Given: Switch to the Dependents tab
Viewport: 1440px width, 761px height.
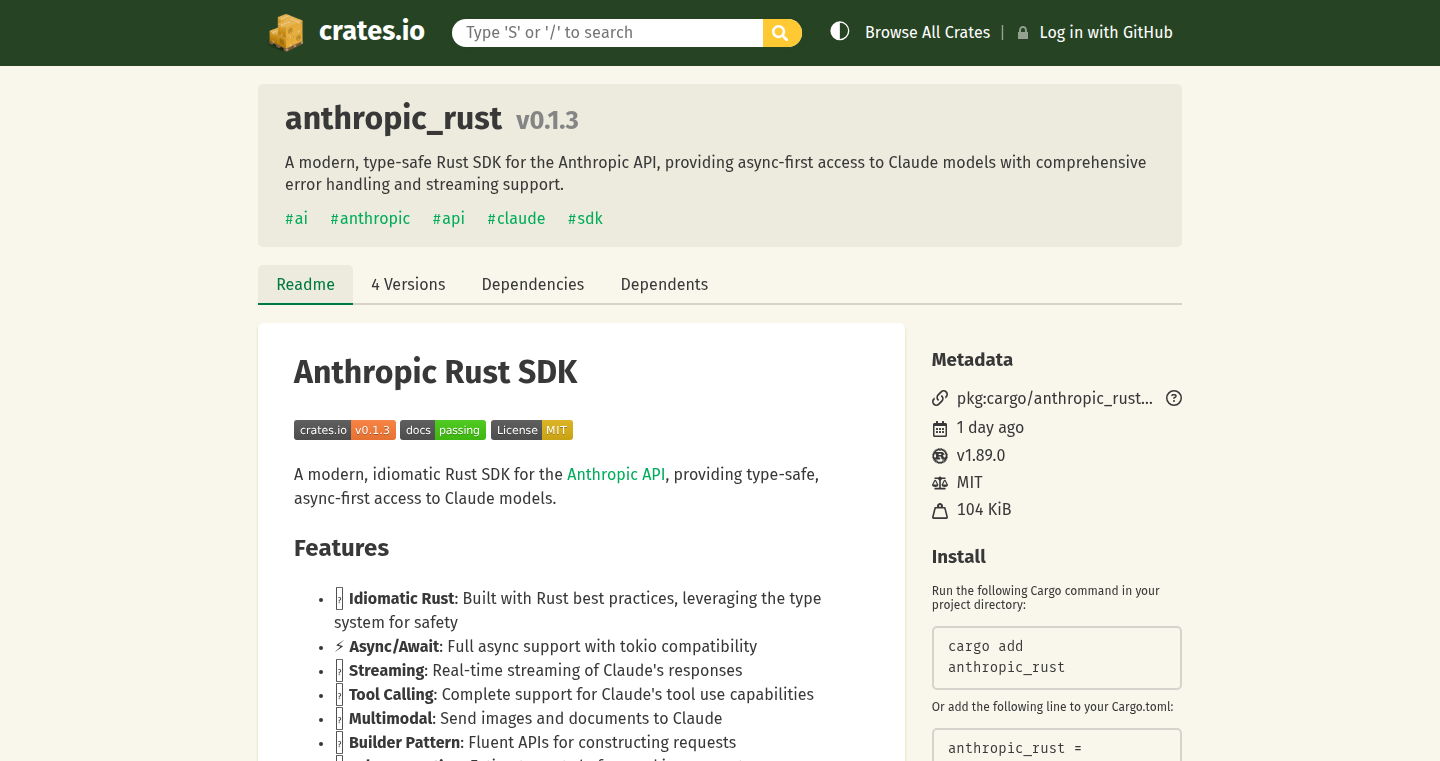Looking at the screenshot, I should coord(664,284).
